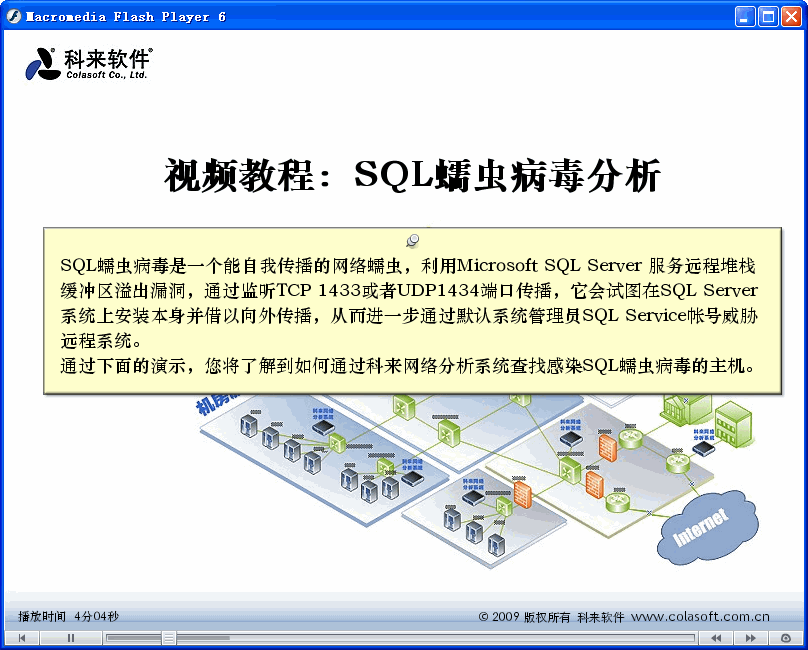Click the magnifier icon above the yellow box

point(410,239)
